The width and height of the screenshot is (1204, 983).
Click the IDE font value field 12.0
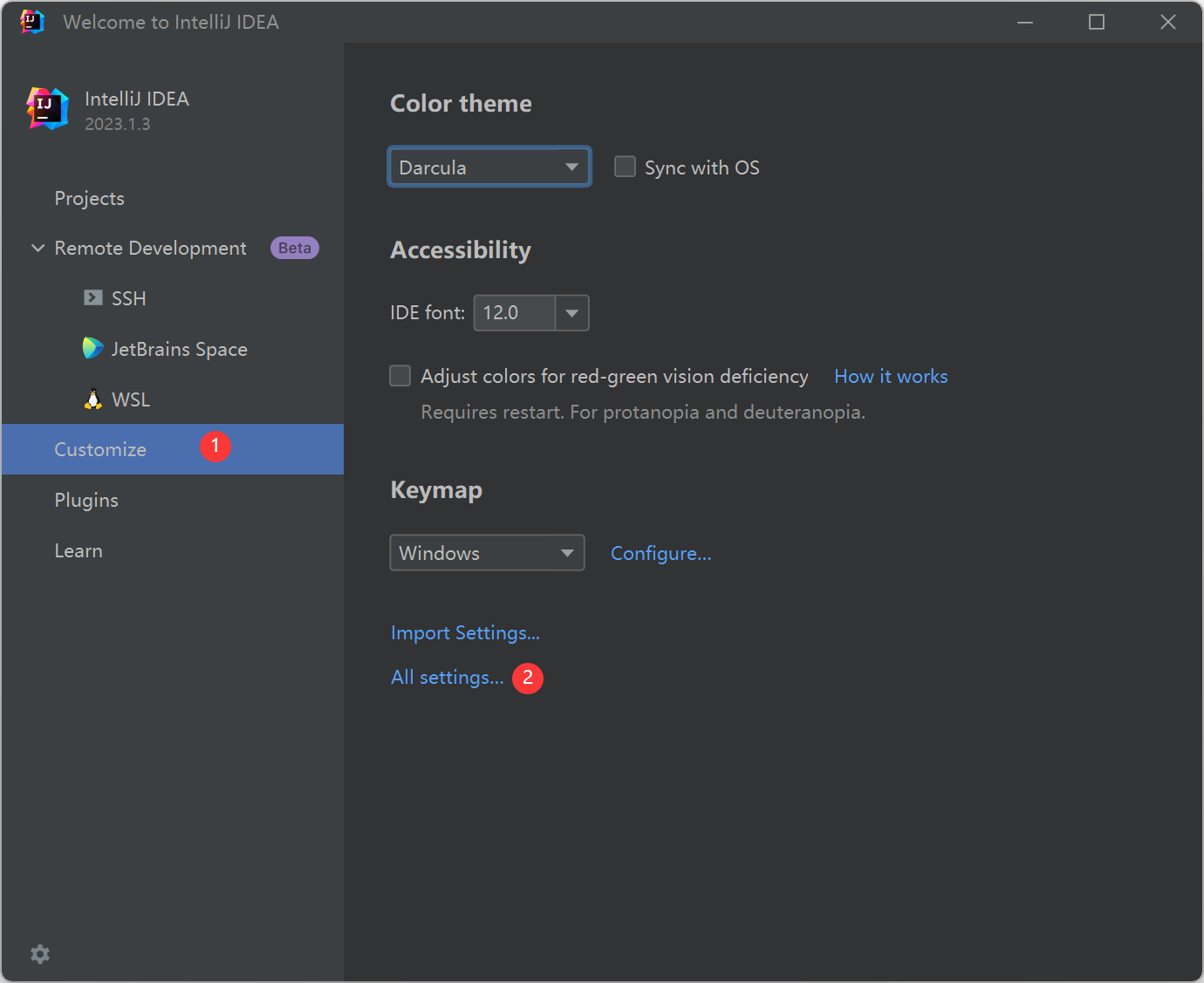pos(515,313)
